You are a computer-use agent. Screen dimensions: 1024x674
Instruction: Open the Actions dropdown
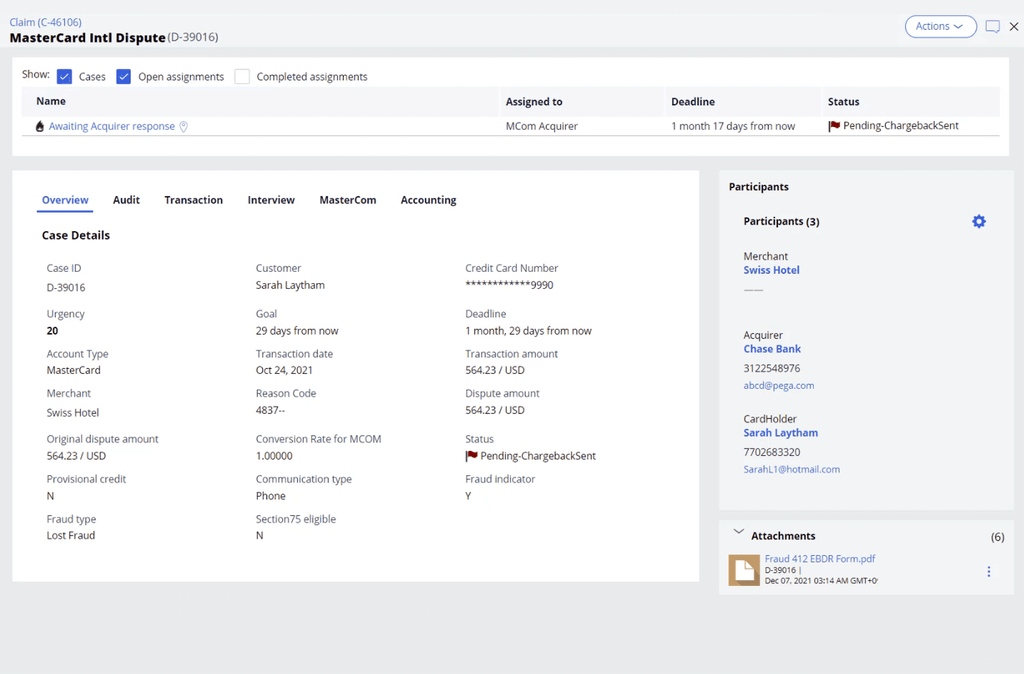tap(940, 27)
